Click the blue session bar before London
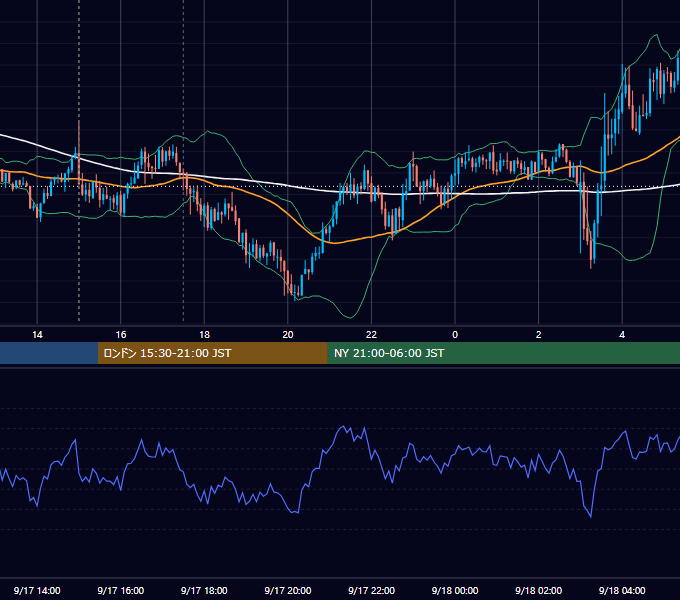This screenshot has height=600, width=680. [x=49, y=353]
